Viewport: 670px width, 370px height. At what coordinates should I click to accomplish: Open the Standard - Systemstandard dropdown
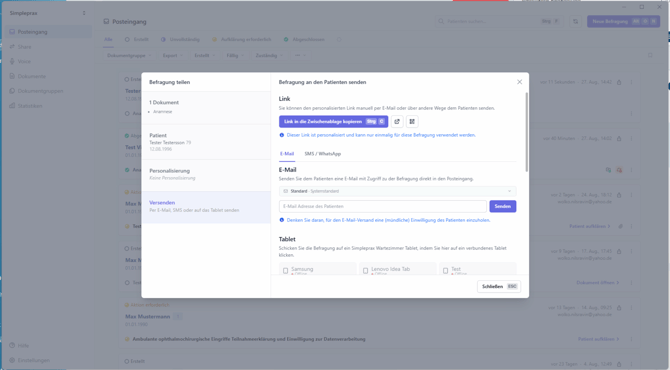click(397, 191)
